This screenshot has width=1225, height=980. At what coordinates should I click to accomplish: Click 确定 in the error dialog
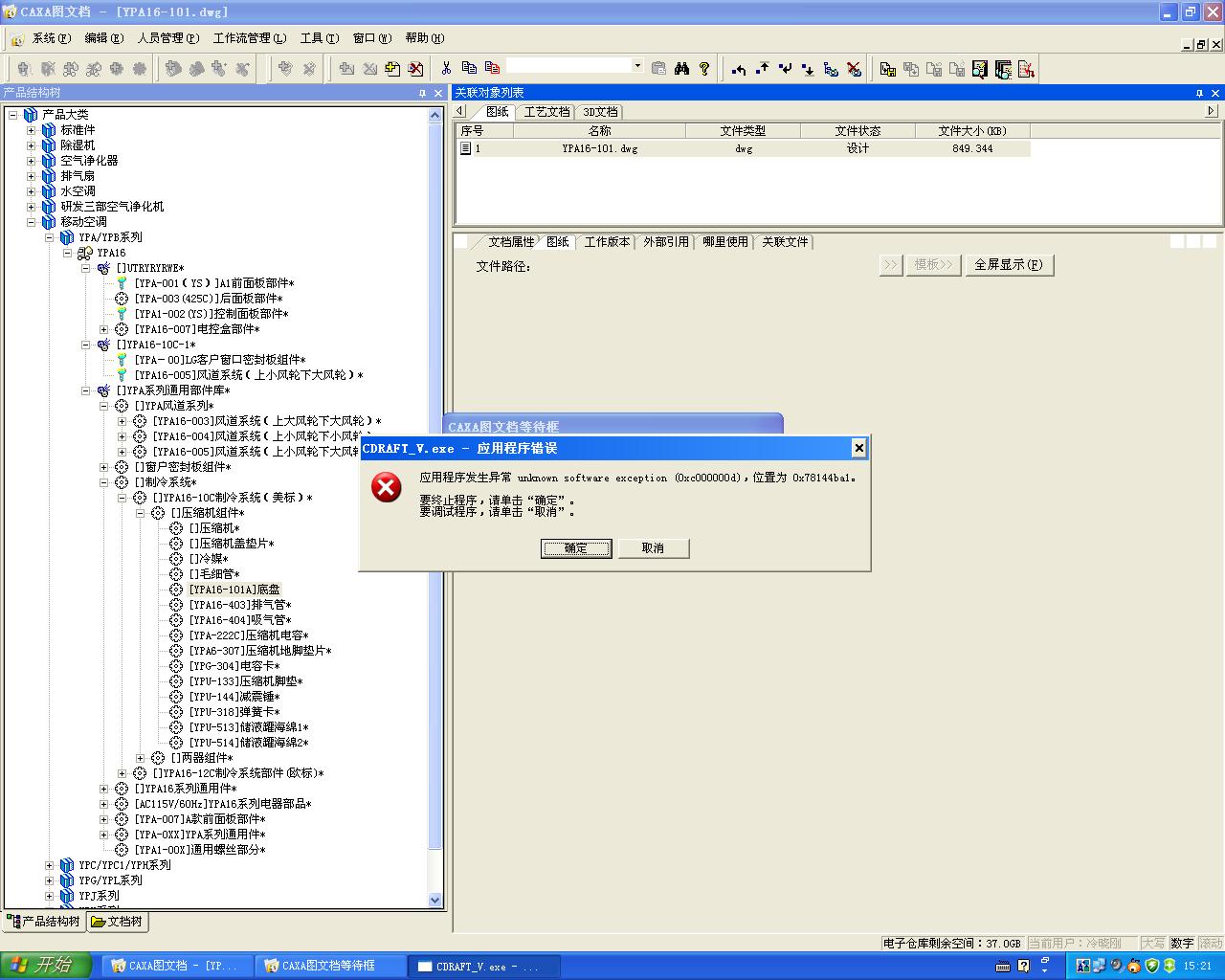[576, 548]
